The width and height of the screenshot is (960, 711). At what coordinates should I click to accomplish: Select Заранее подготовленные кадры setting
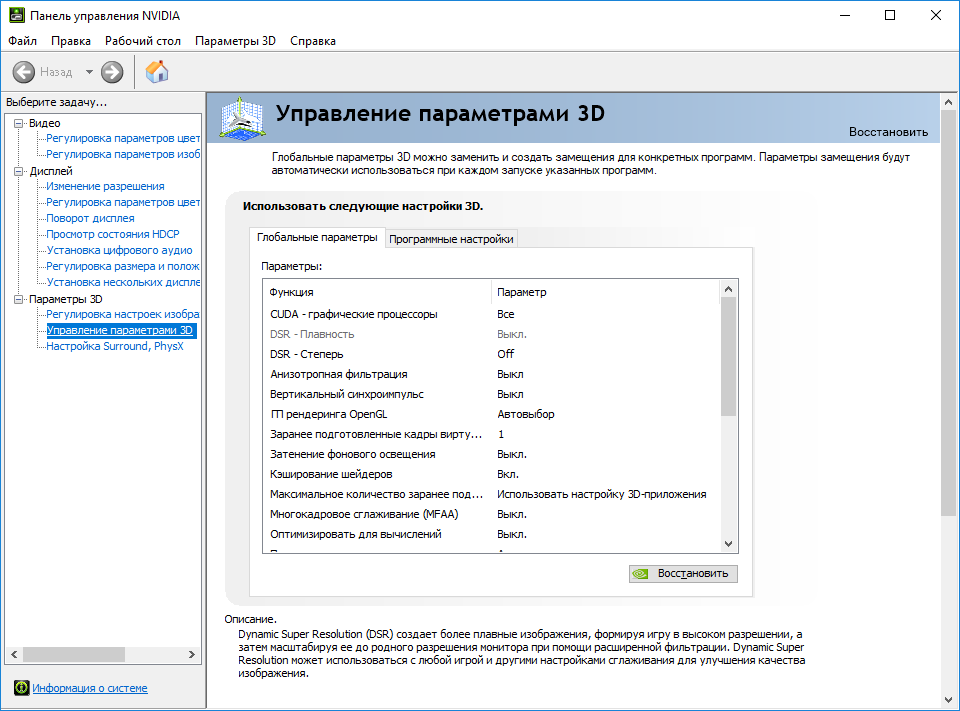coord(492,434)
